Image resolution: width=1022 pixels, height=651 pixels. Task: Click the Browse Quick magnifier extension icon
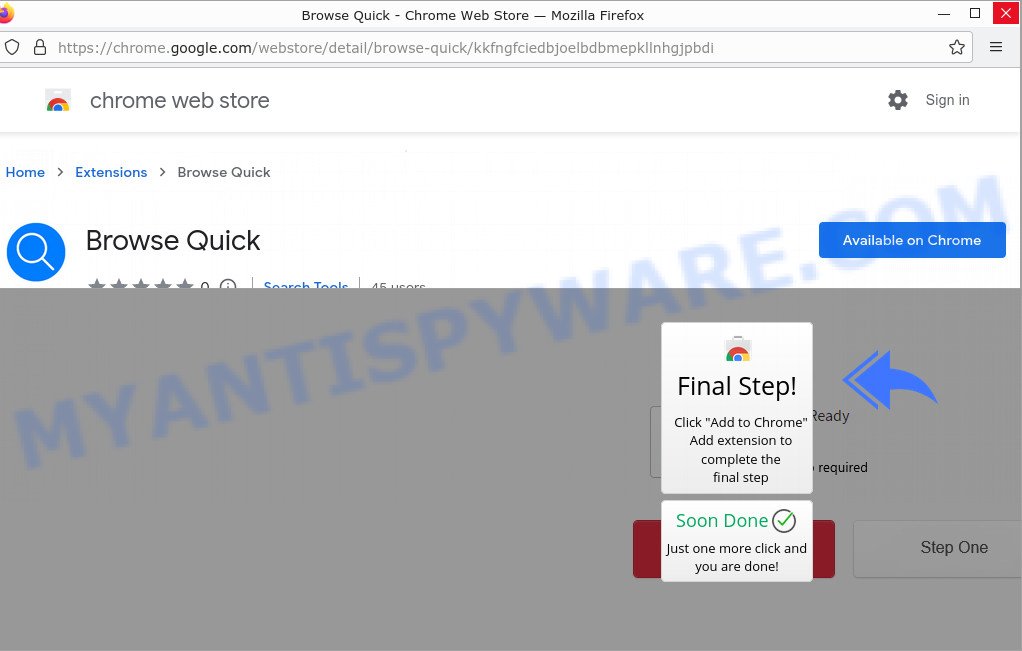point(36,252)
